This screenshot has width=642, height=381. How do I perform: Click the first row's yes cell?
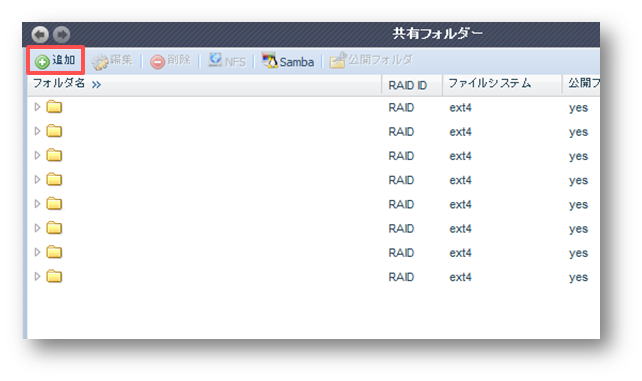point(578,108)
